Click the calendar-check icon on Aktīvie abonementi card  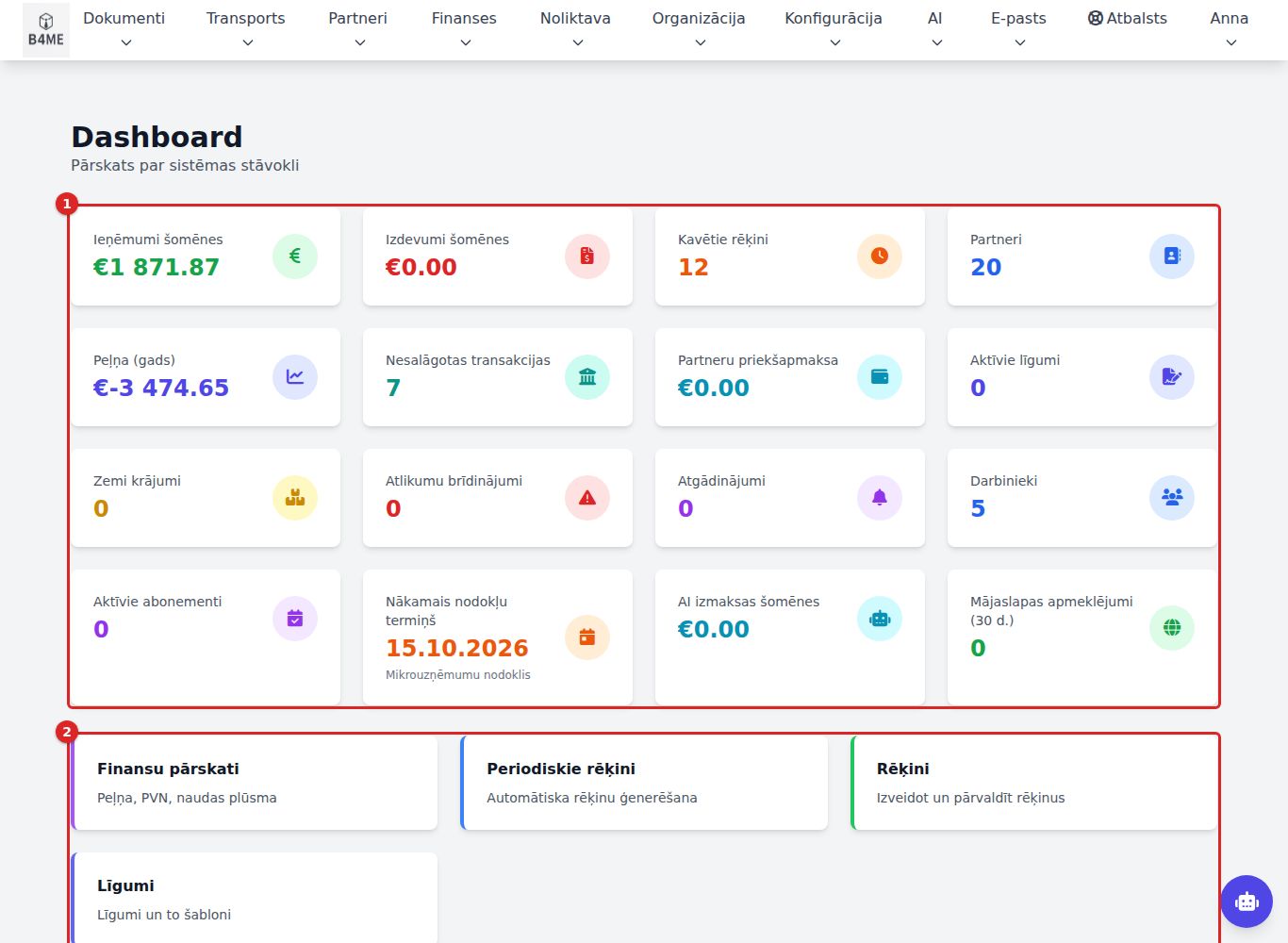pyautogui.click(x=295, y=619)
